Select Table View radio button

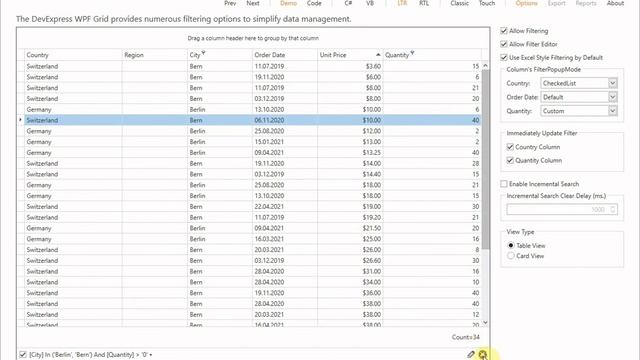pos(511,246)
